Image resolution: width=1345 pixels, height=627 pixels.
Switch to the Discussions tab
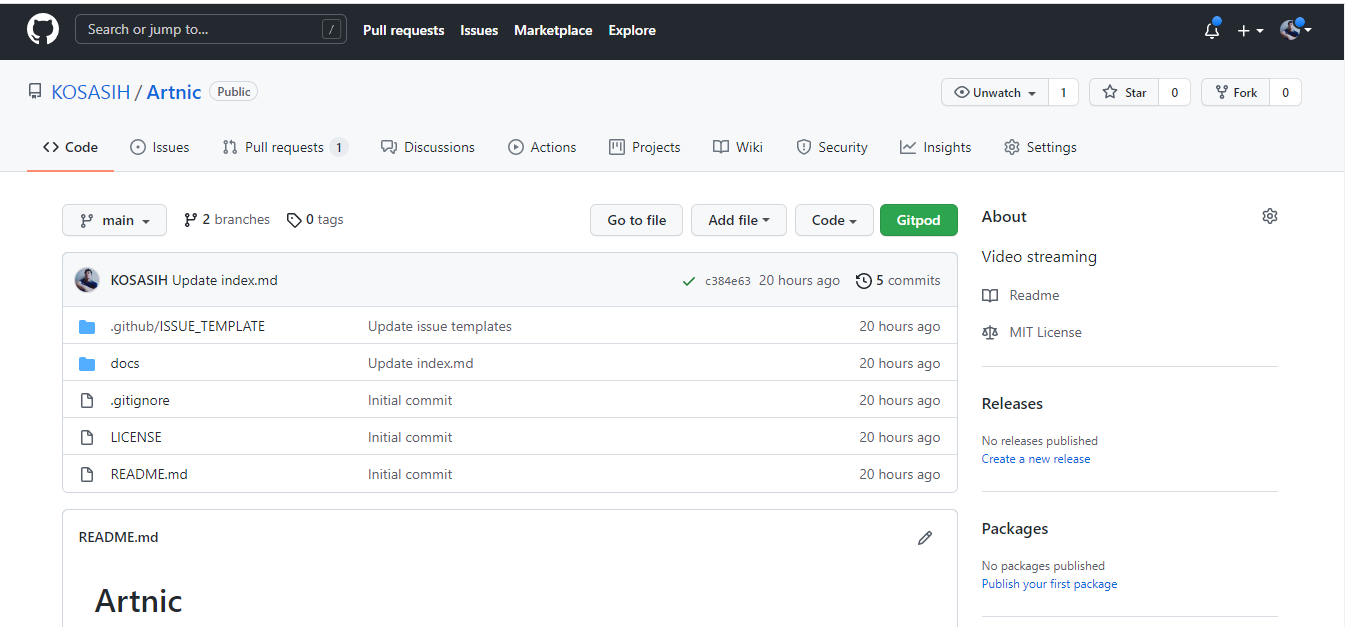[428, 147]
